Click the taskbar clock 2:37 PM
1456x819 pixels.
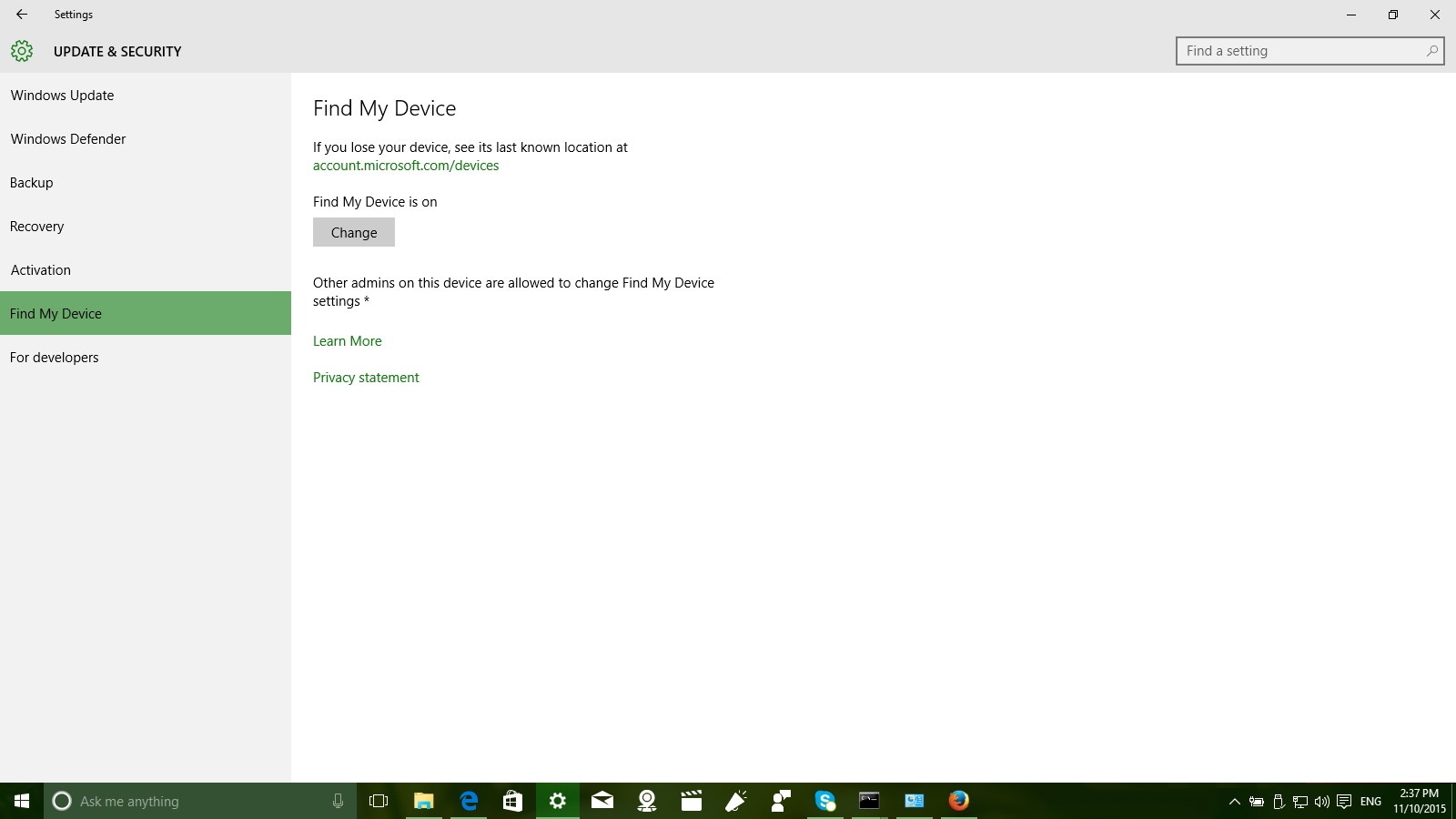pyautogui.click(x=1420, y=801)
